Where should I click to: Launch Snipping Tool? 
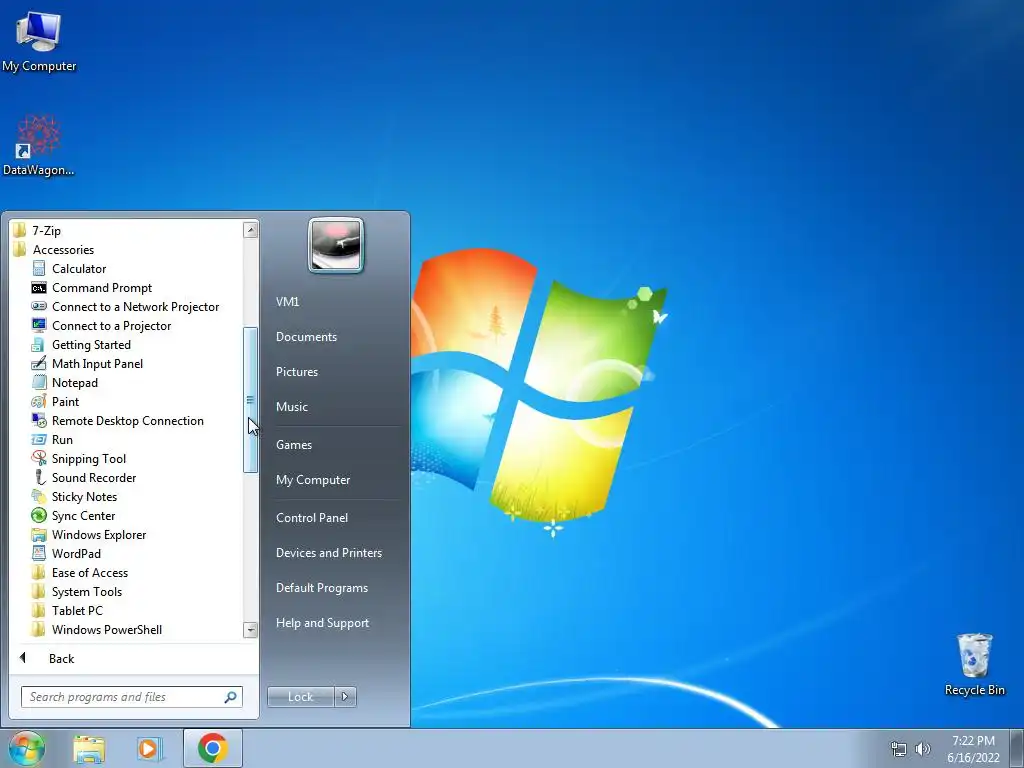click(89, 458)
